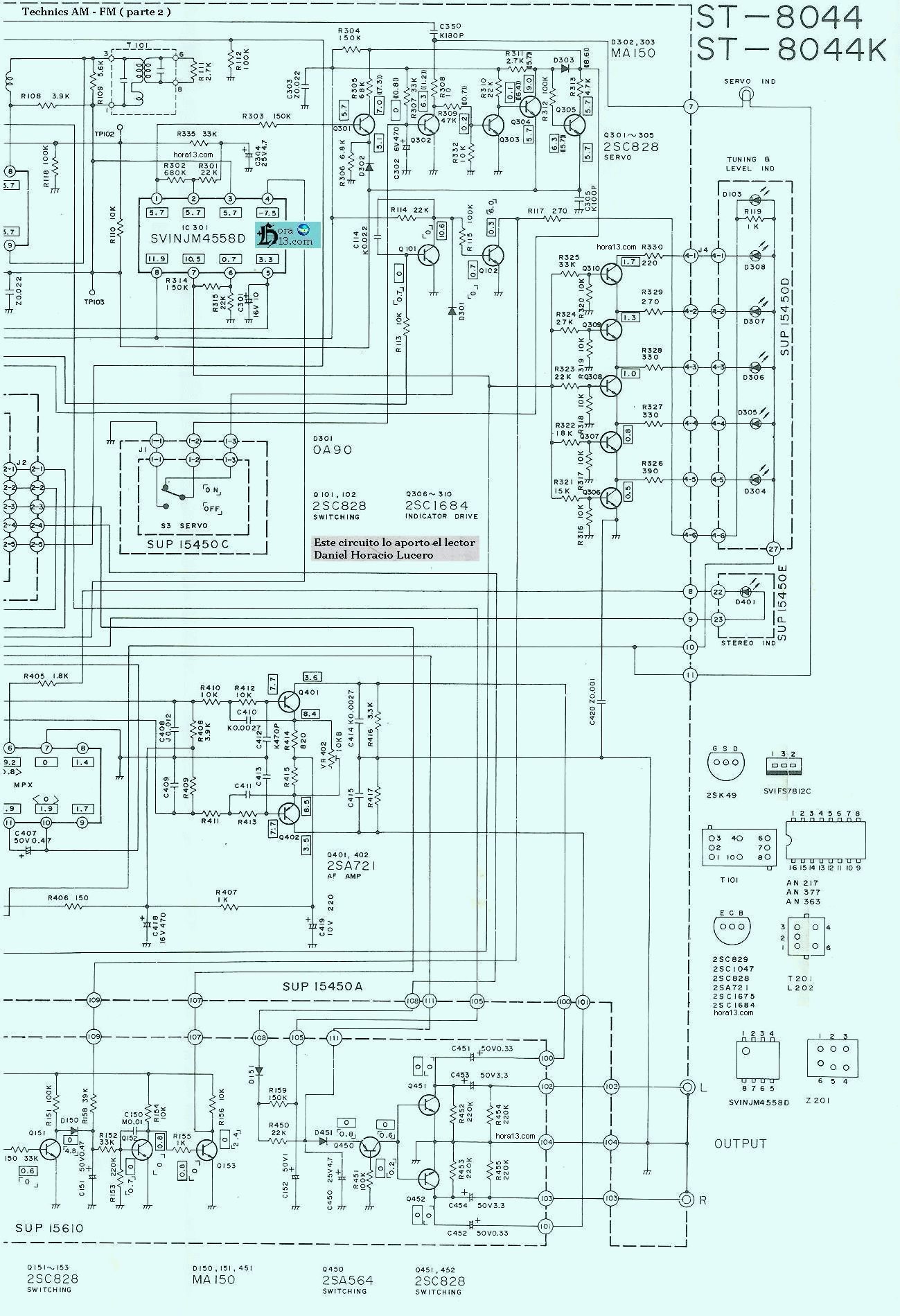Open the hora13.com logo badge

(288, 236)
